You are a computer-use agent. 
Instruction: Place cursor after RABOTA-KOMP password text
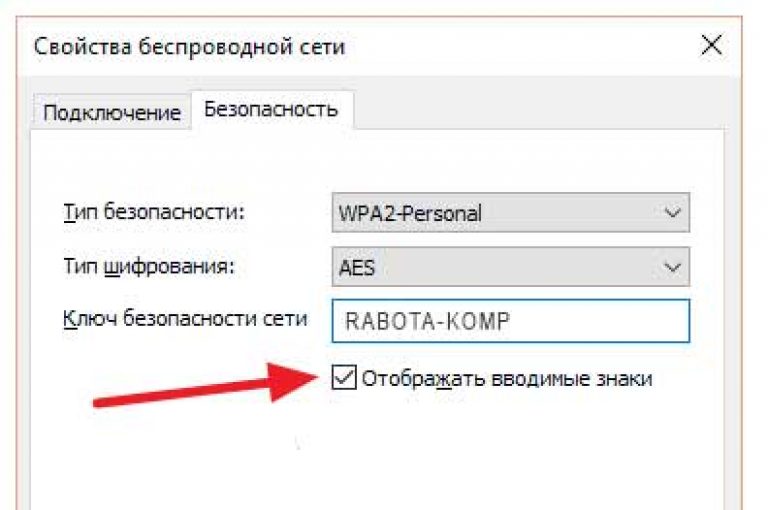[x=512, y=321]
